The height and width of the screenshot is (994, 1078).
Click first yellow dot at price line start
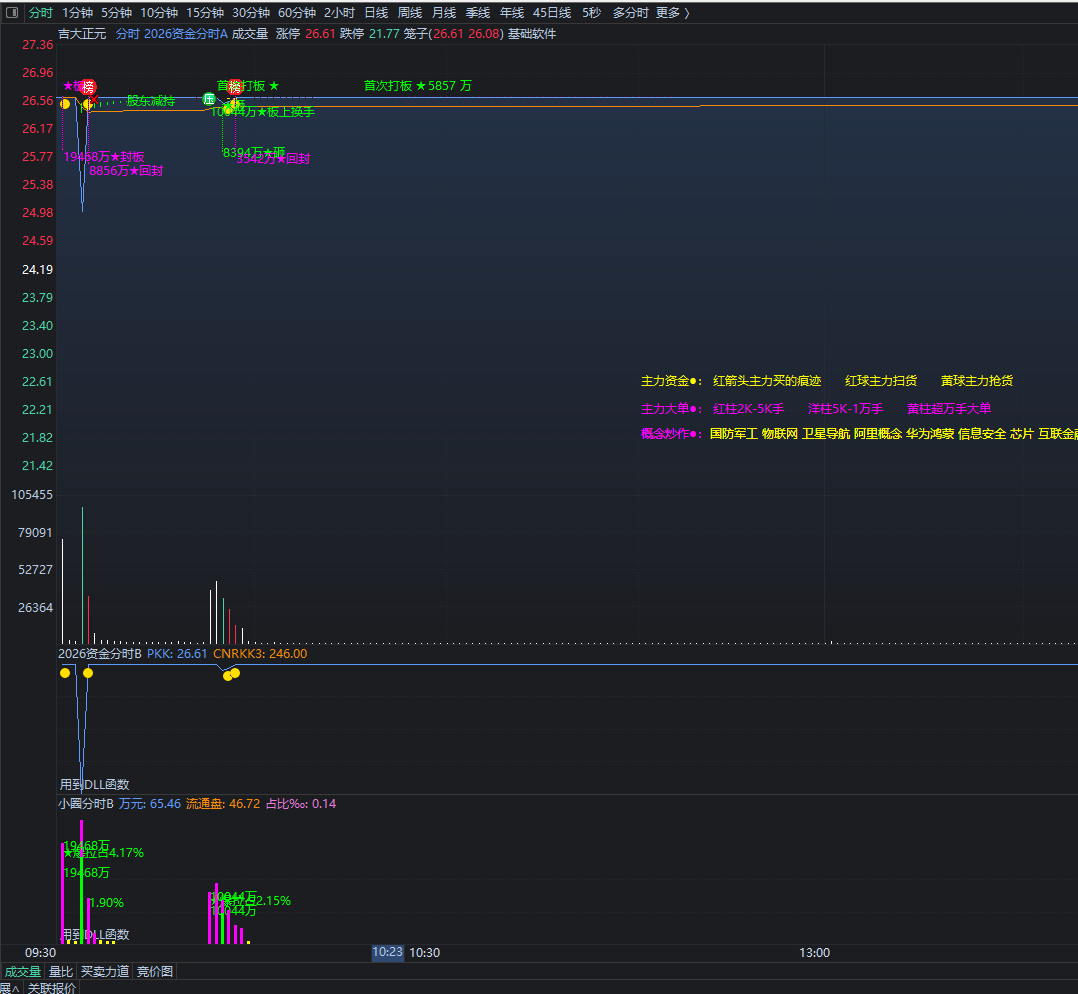[65, 104]
